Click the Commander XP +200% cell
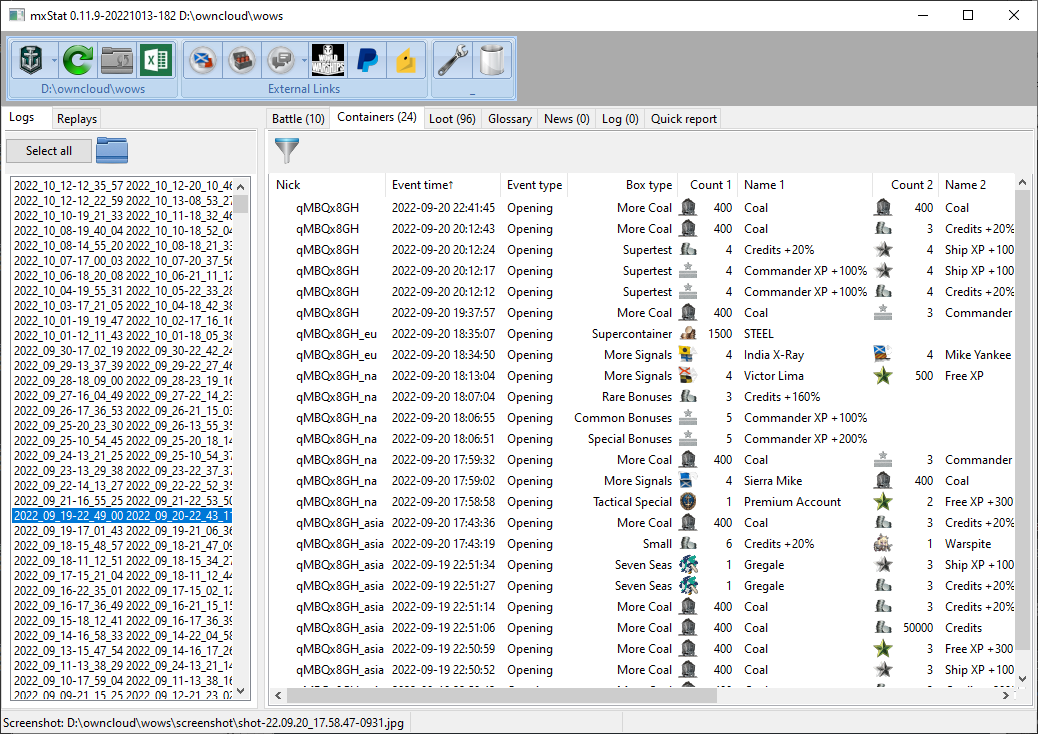The image size is (1038, 734). point(805,438)
